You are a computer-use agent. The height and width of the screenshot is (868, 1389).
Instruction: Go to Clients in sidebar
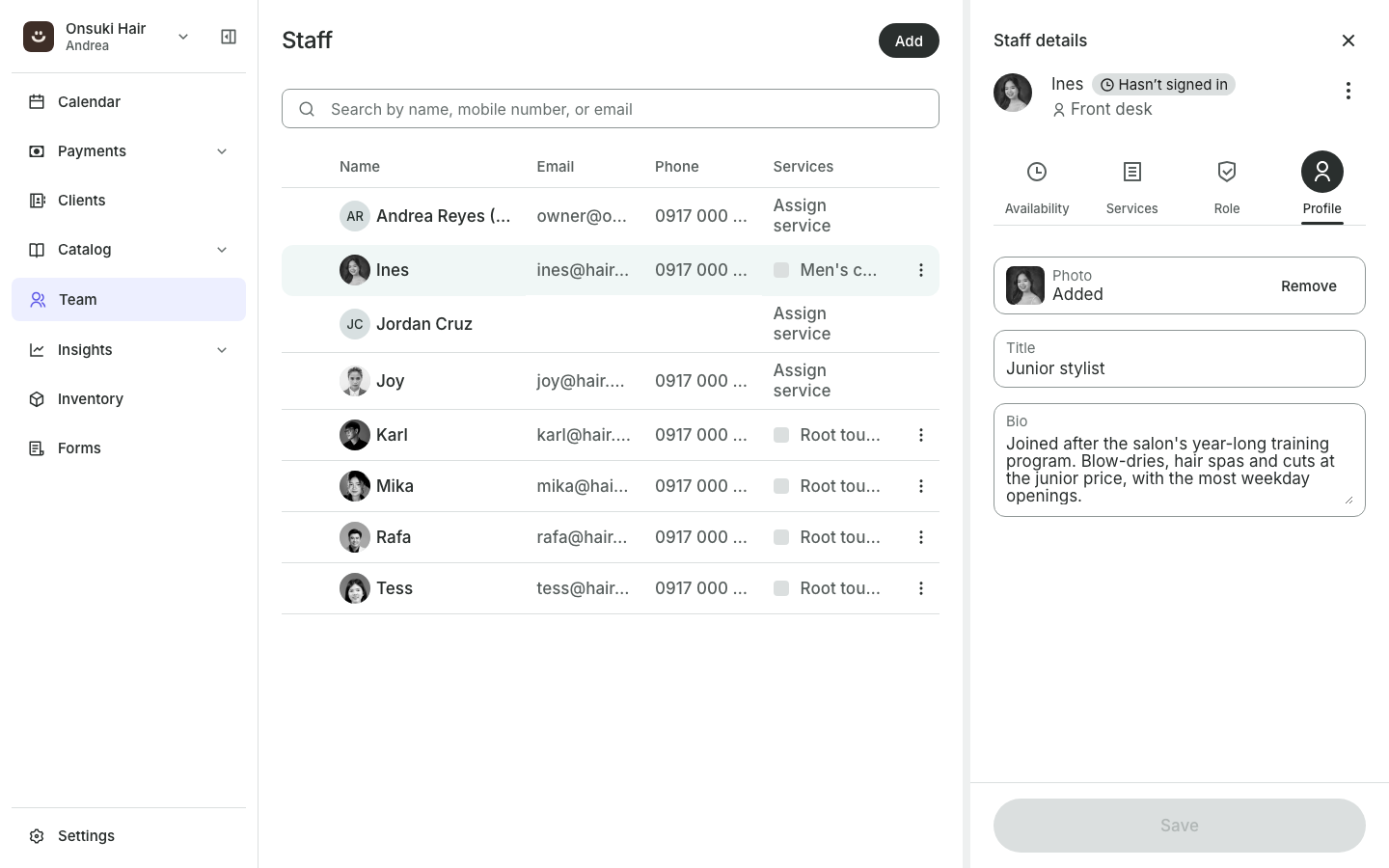[x=128, y=201]
